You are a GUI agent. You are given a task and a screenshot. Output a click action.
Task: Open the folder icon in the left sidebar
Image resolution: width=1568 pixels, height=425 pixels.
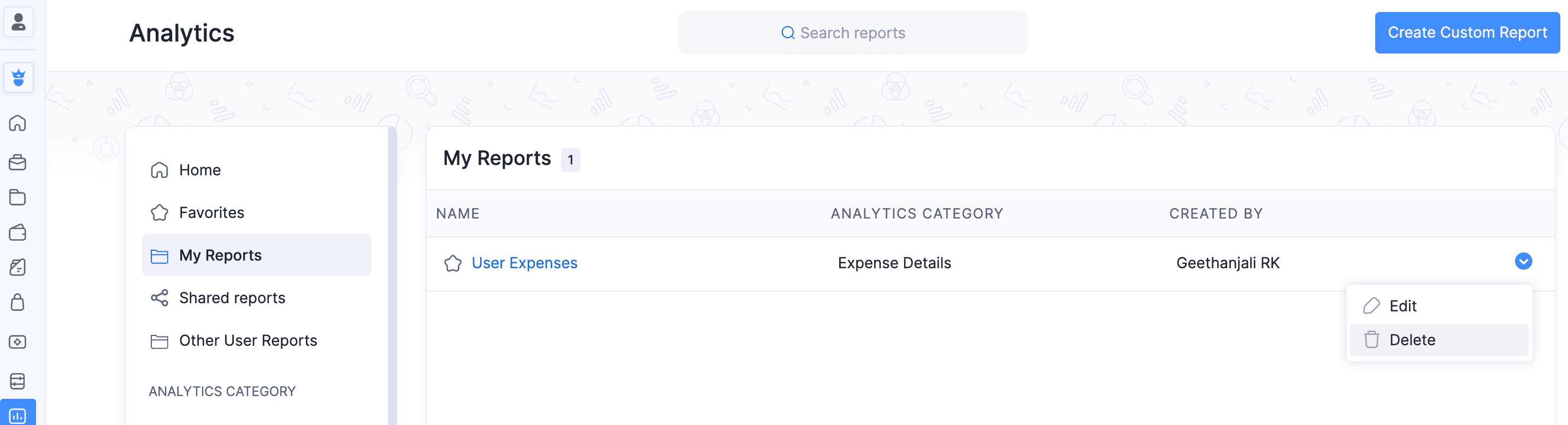click(x=18, y=197)
